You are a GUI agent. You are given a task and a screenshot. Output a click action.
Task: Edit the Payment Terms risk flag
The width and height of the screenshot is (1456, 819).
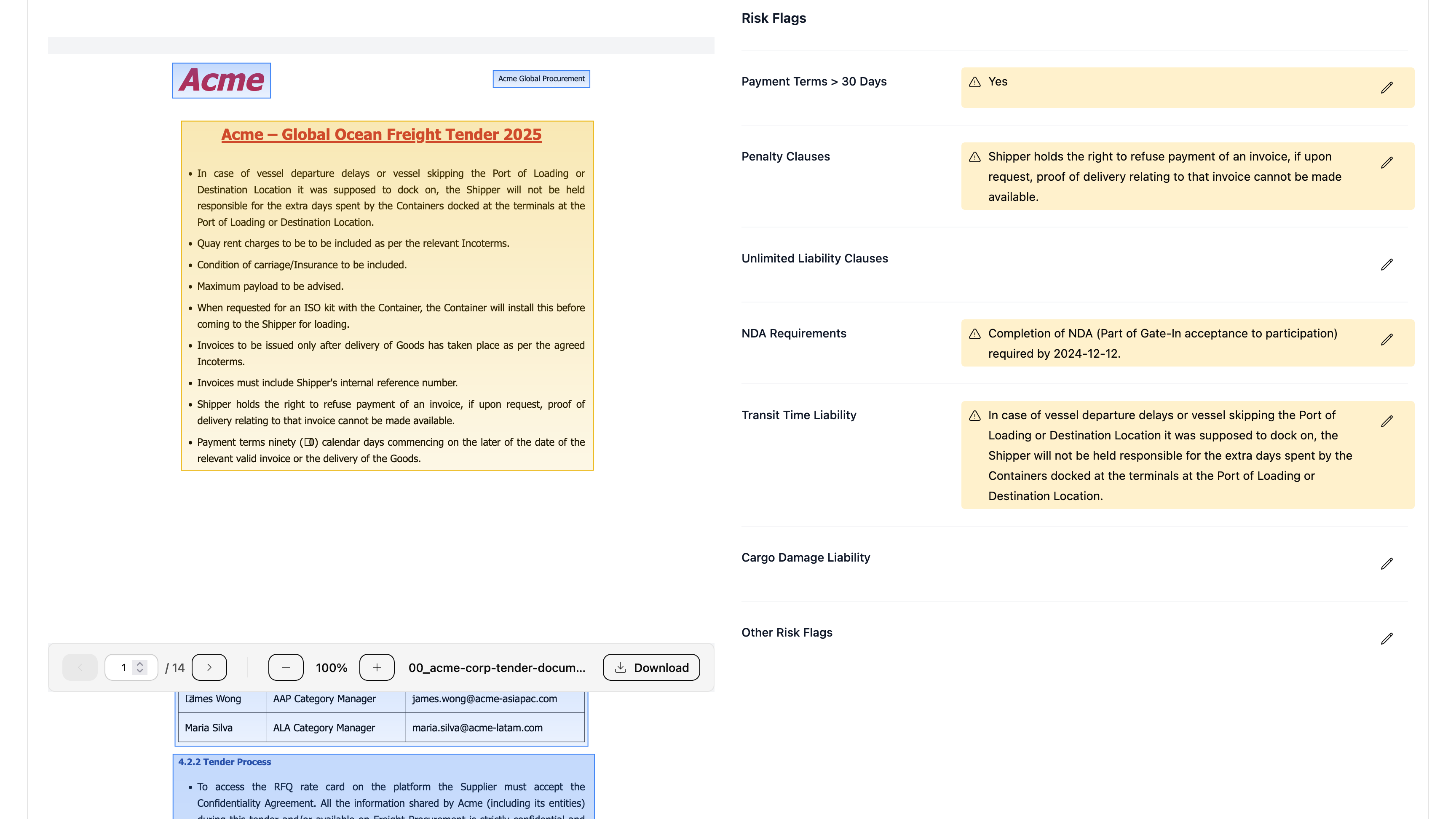point(1388,88)
